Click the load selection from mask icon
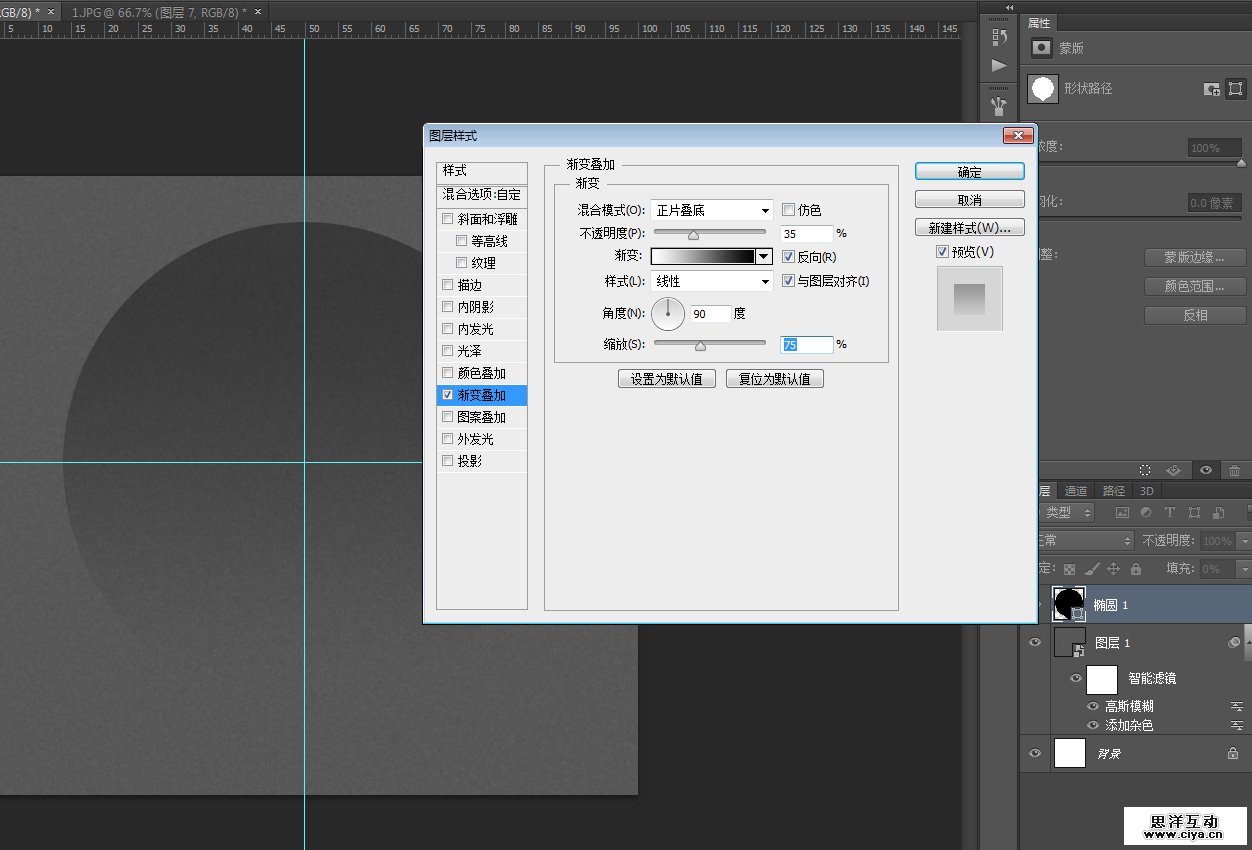This screenshot has height=850, width=1252. 1146,470
